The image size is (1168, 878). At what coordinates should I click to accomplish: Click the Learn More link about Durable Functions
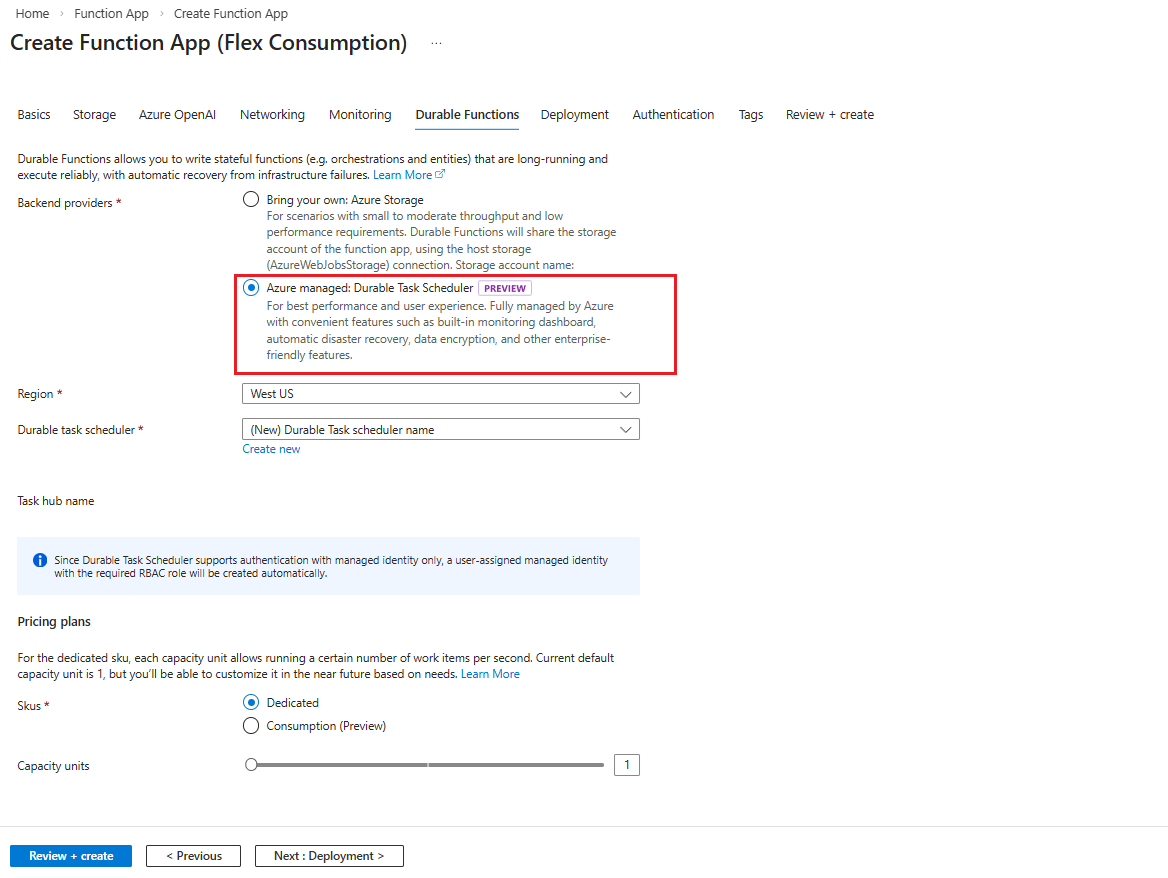click(x=399, y=173)
